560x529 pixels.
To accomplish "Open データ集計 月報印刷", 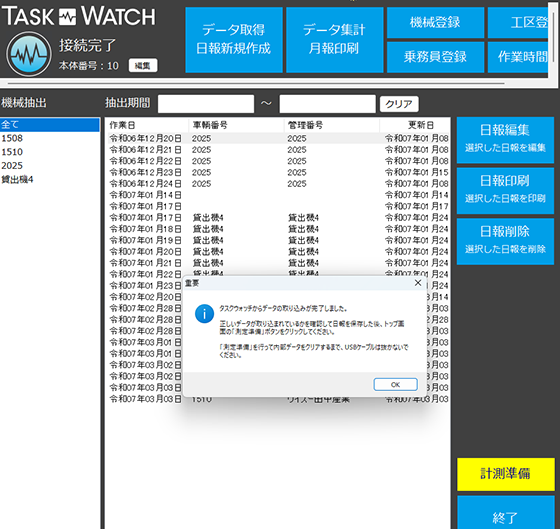I will click(x=334, y=40).
